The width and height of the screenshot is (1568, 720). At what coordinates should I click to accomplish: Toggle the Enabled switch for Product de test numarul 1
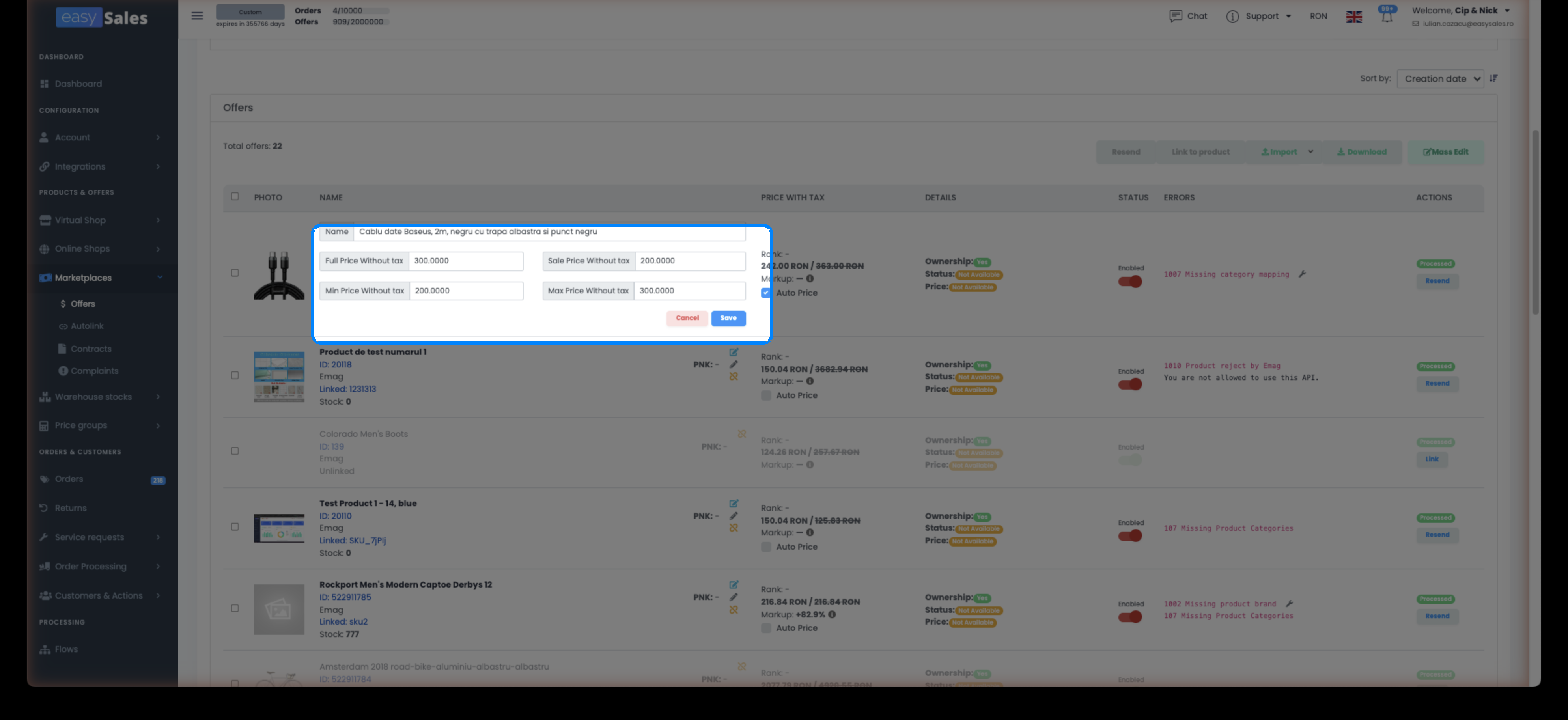1130,385
